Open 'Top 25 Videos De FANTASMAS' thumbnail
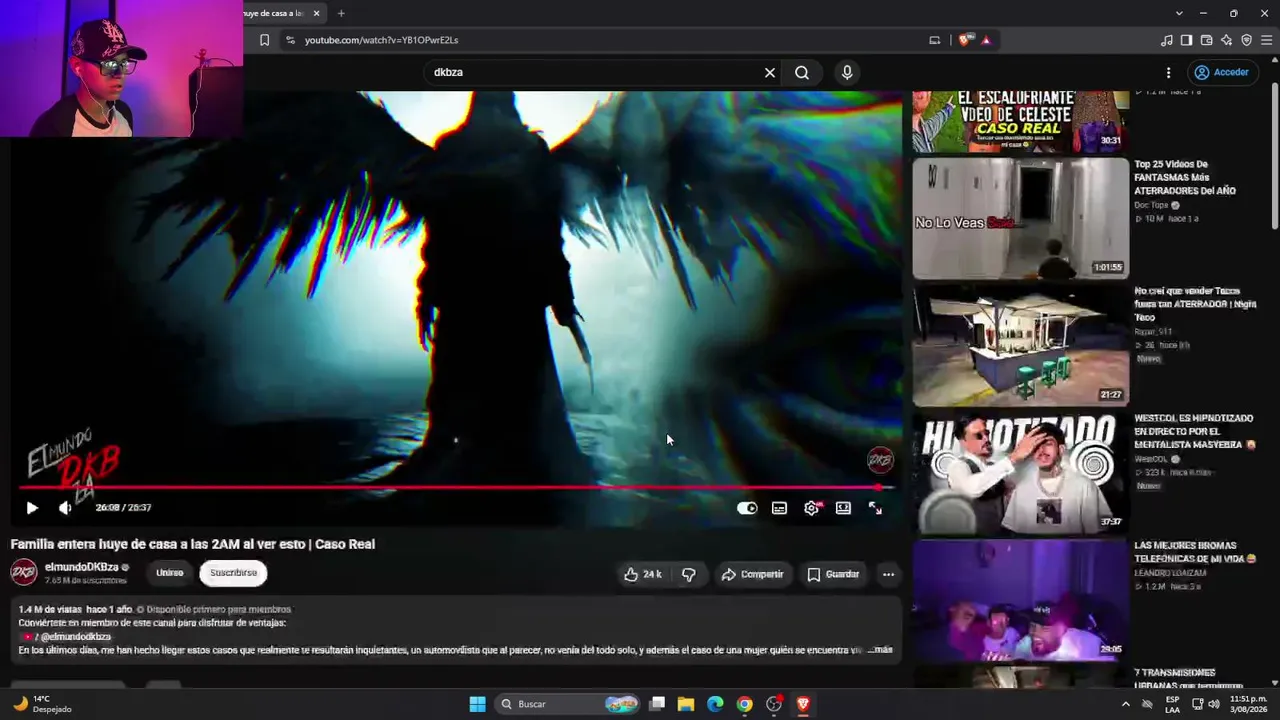The width and height of the screenshot is (1280, 720). point(1020,218)
